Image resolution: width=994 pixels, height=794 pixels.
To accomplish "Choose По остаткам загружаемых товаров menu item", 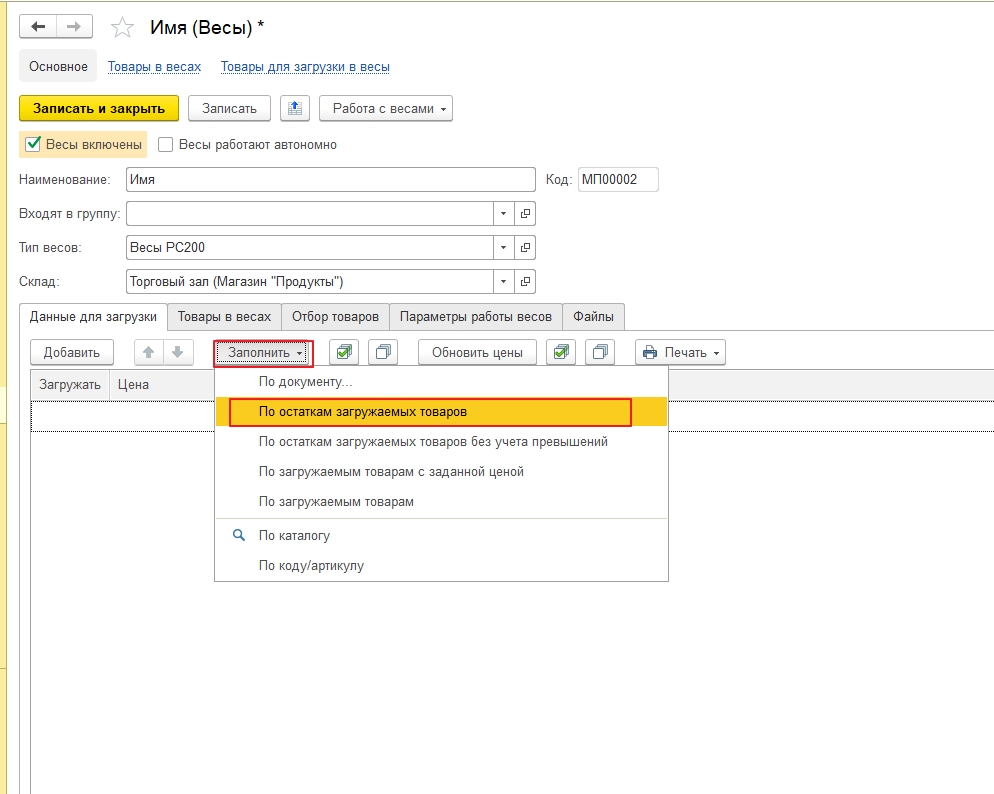I will (362, 411).
